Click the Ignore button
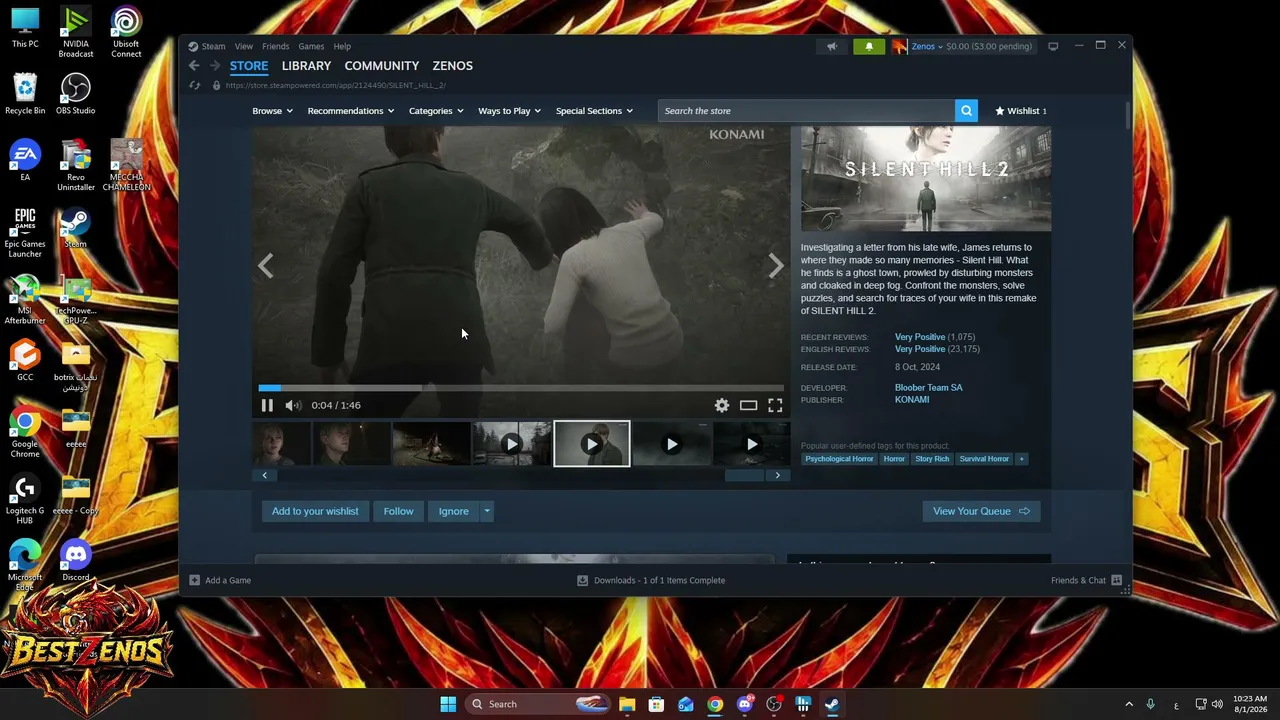 click(x=453, y=511)
